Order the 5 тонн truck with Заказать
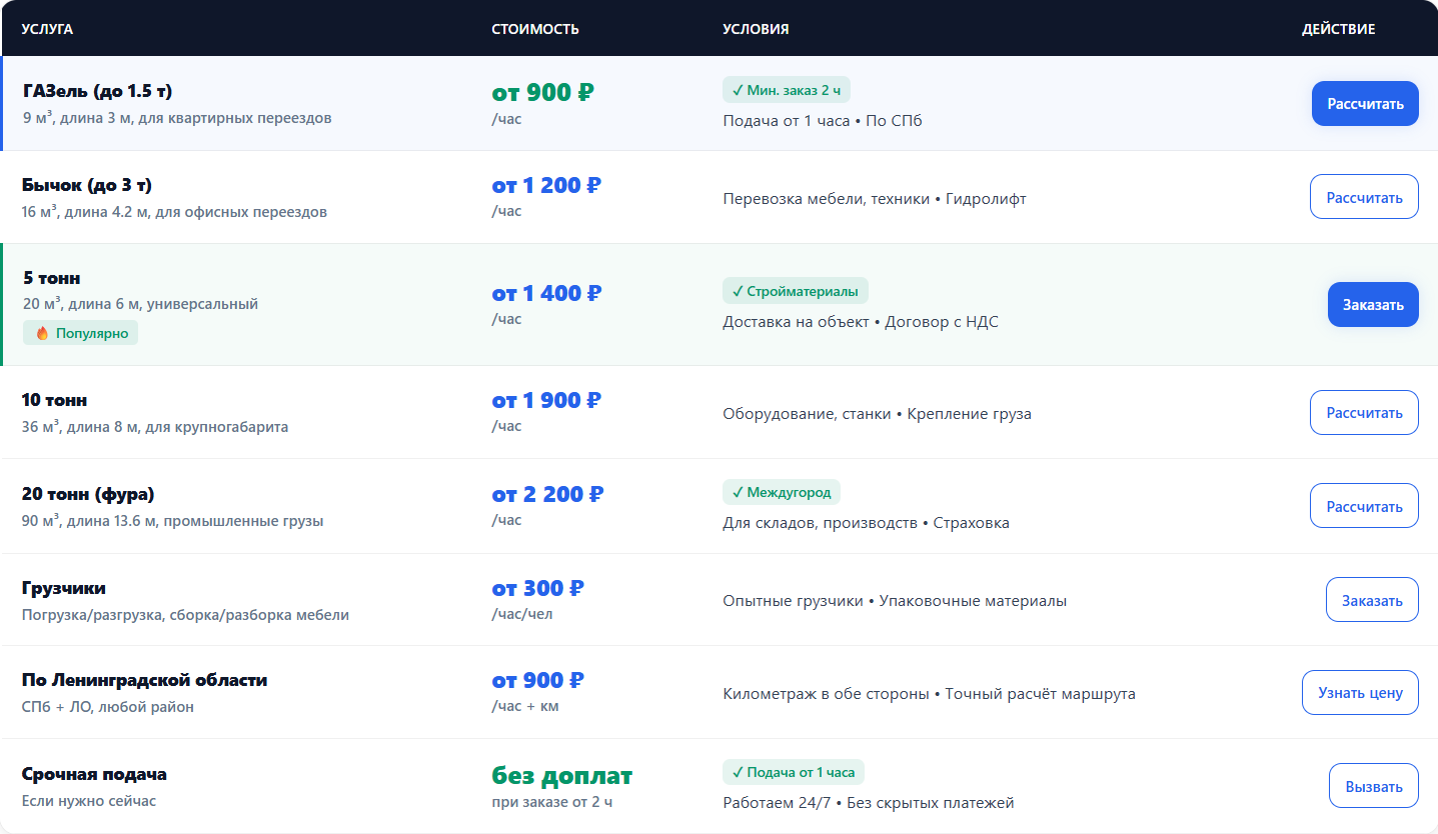The width and height of the screenshot is (1438, 834). pos(1373,304)
